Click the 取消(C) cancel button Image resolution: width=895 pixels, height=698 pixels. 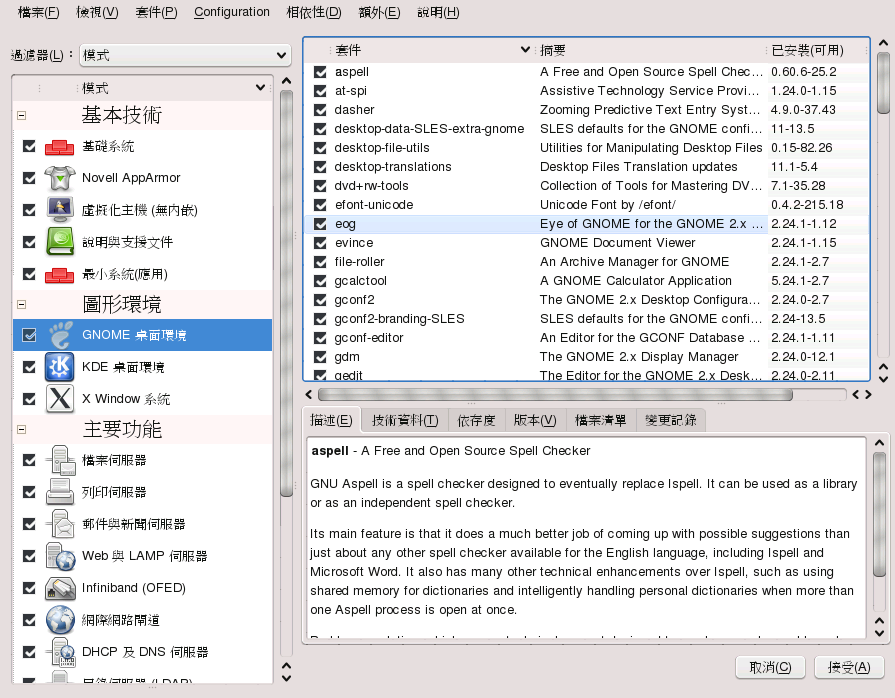coord(770,667)
